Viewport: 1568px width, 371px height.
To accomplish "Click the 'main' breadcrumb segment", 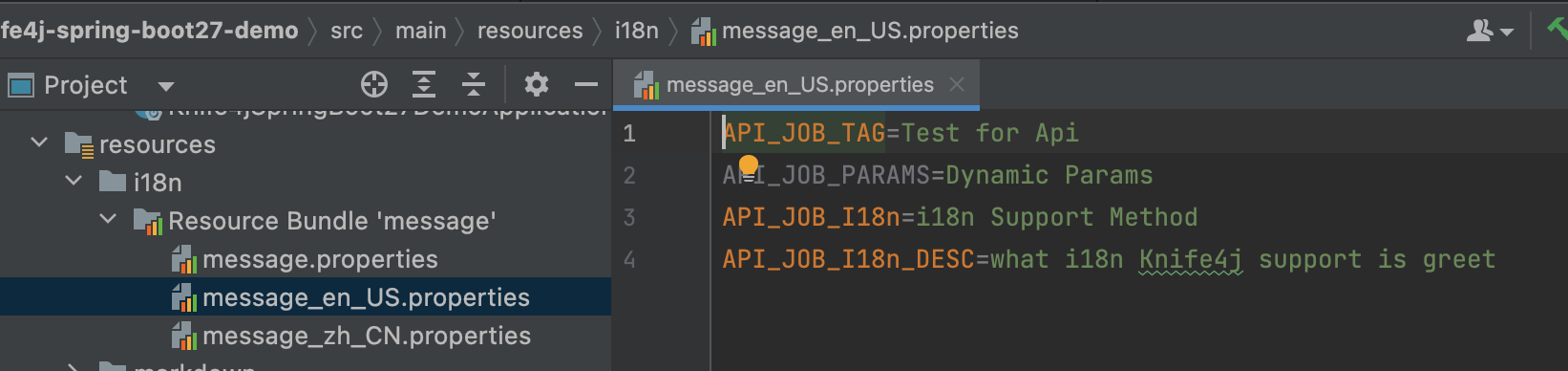I will point(421,31).
